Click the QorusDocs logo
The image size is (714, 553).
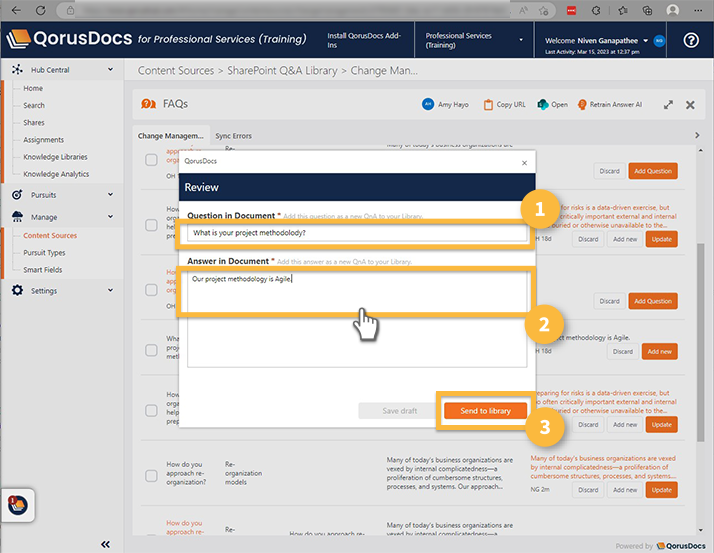69,39
